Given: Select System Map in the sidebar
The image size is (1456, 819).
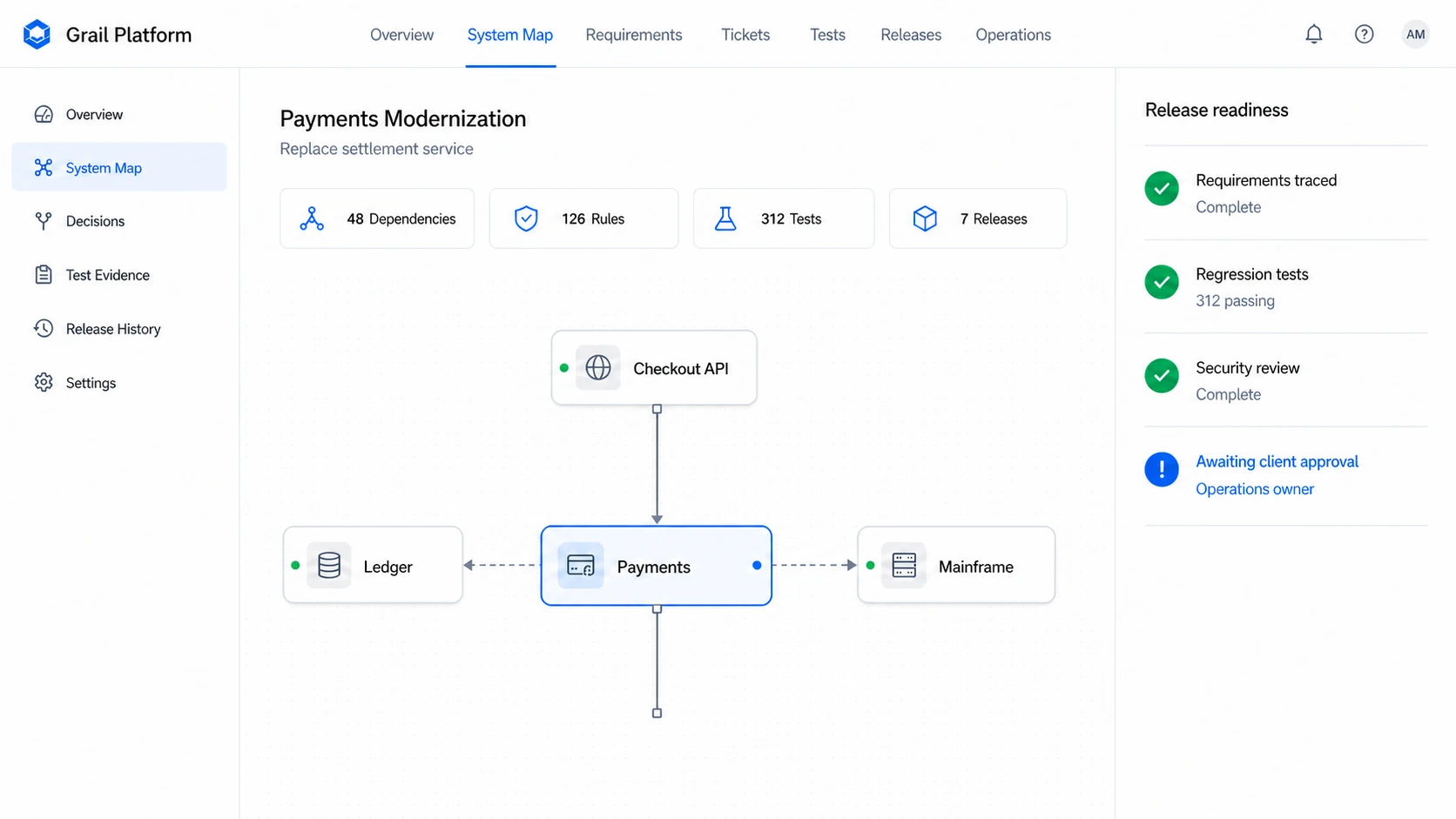Looking at the screenshot, I should (119, 167).
